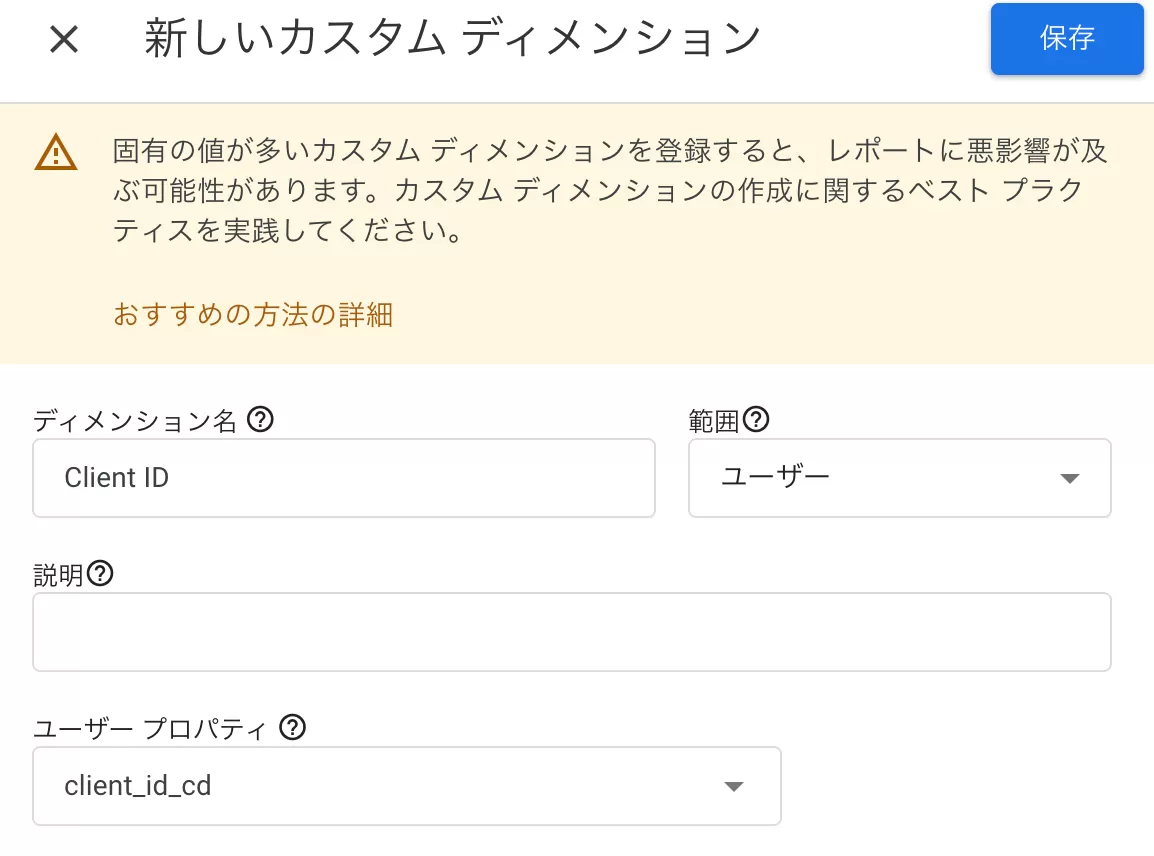
Task: Click the 新しいカスタム ディメンション title
Action: (x=452, y=38)
